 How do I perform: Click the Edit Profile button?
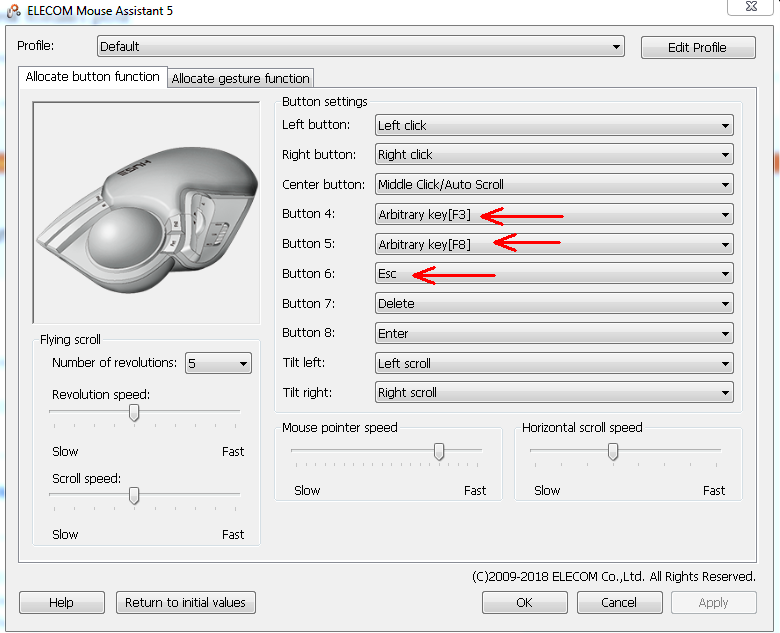tap(698, 47)
